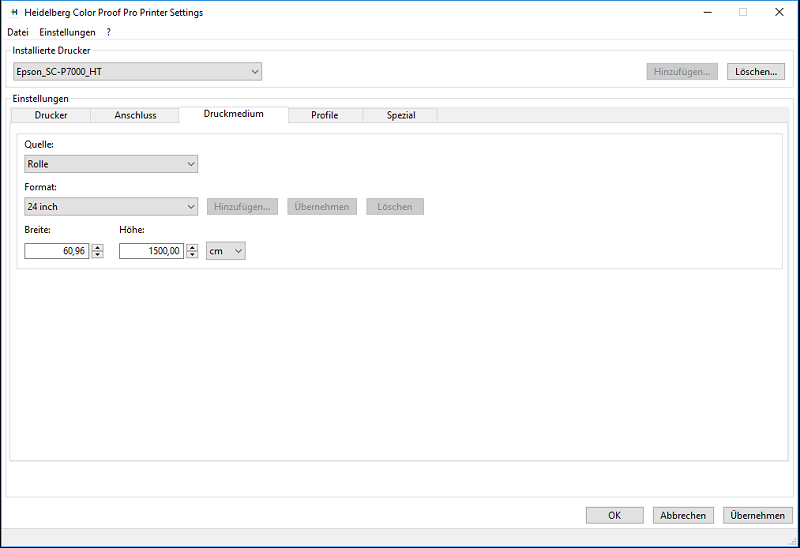Image resolution: width=800 pixels, height=548 pixels.
Task: Click the Löschen button next to Format
Action: (394, 207)
